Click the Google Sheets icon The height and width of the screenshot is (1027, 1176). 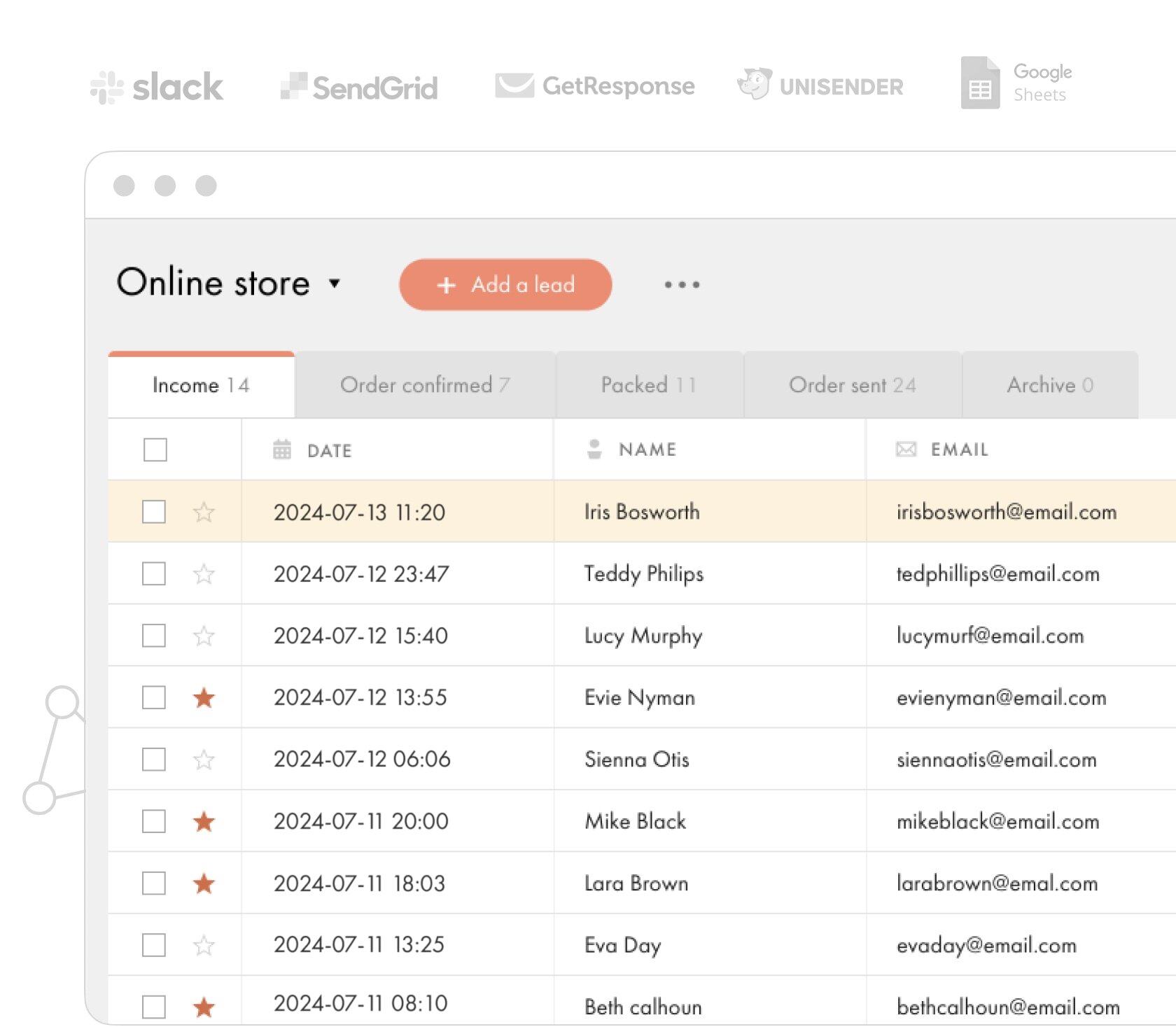(981, 84)
